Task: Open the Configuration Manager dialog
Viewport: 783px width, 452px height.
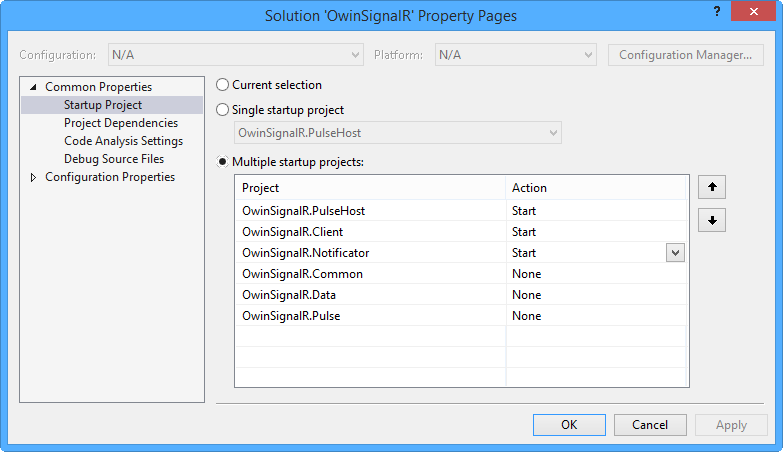Action: (x=686, y=55)
